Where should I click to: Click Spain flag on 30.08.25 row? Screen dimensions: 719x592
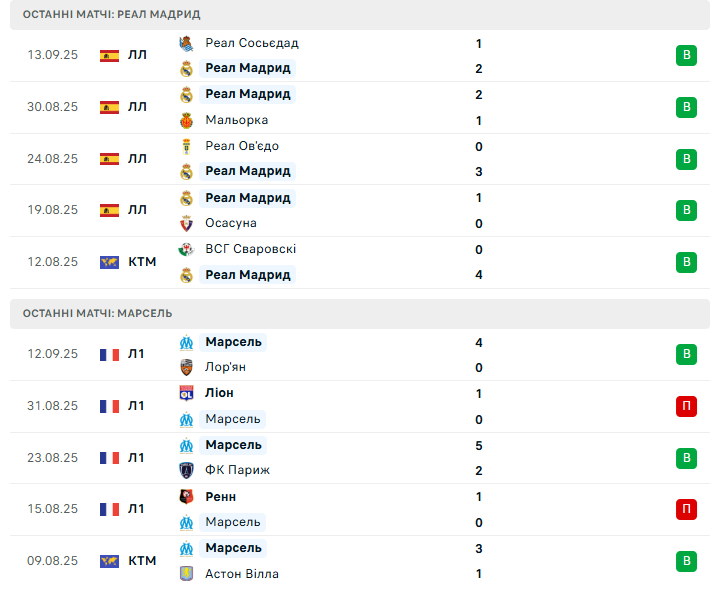(109, 107)
